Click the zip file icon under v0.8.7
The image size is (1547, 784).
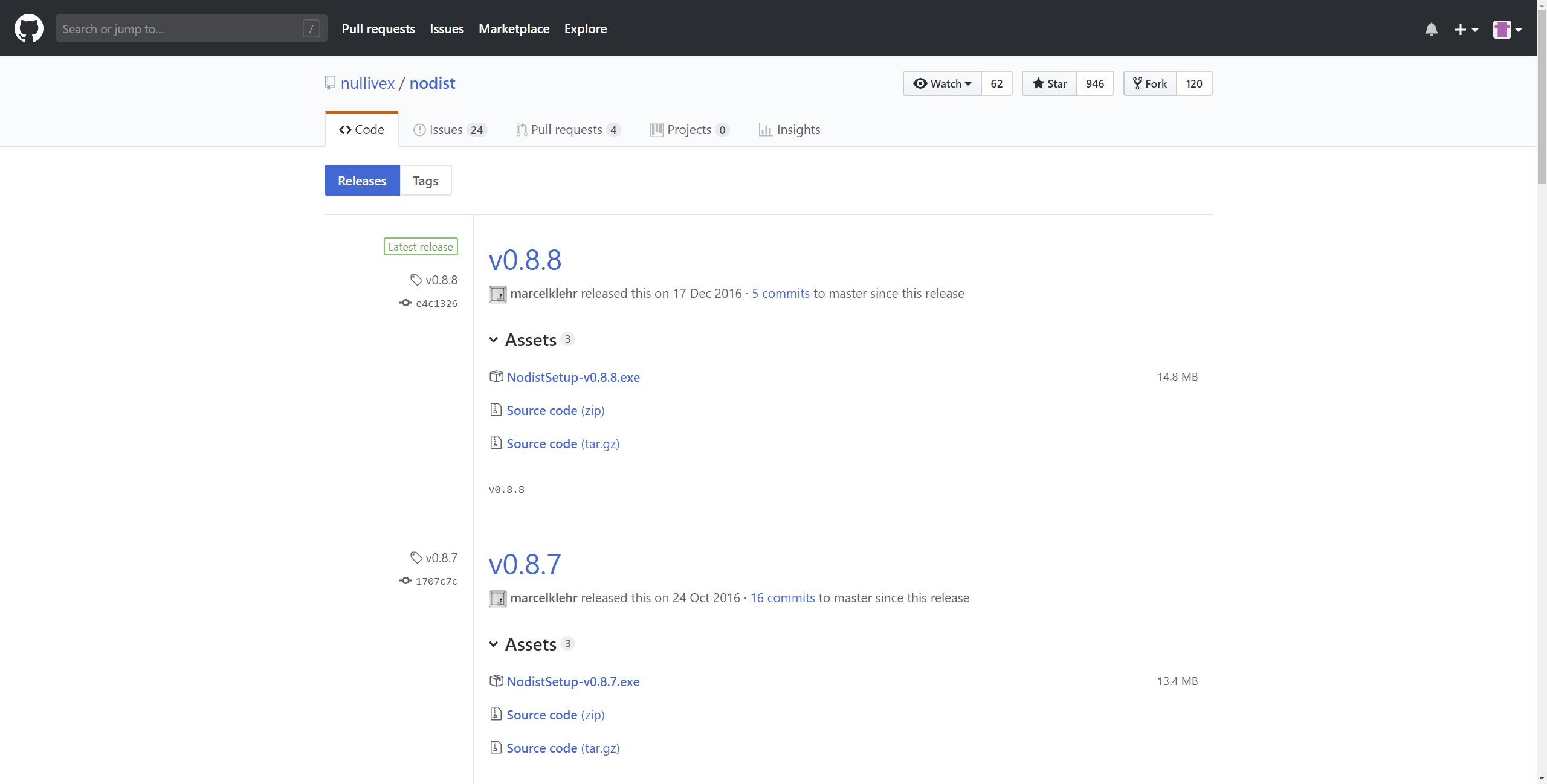pyautogui.click(x=496, y=714)
